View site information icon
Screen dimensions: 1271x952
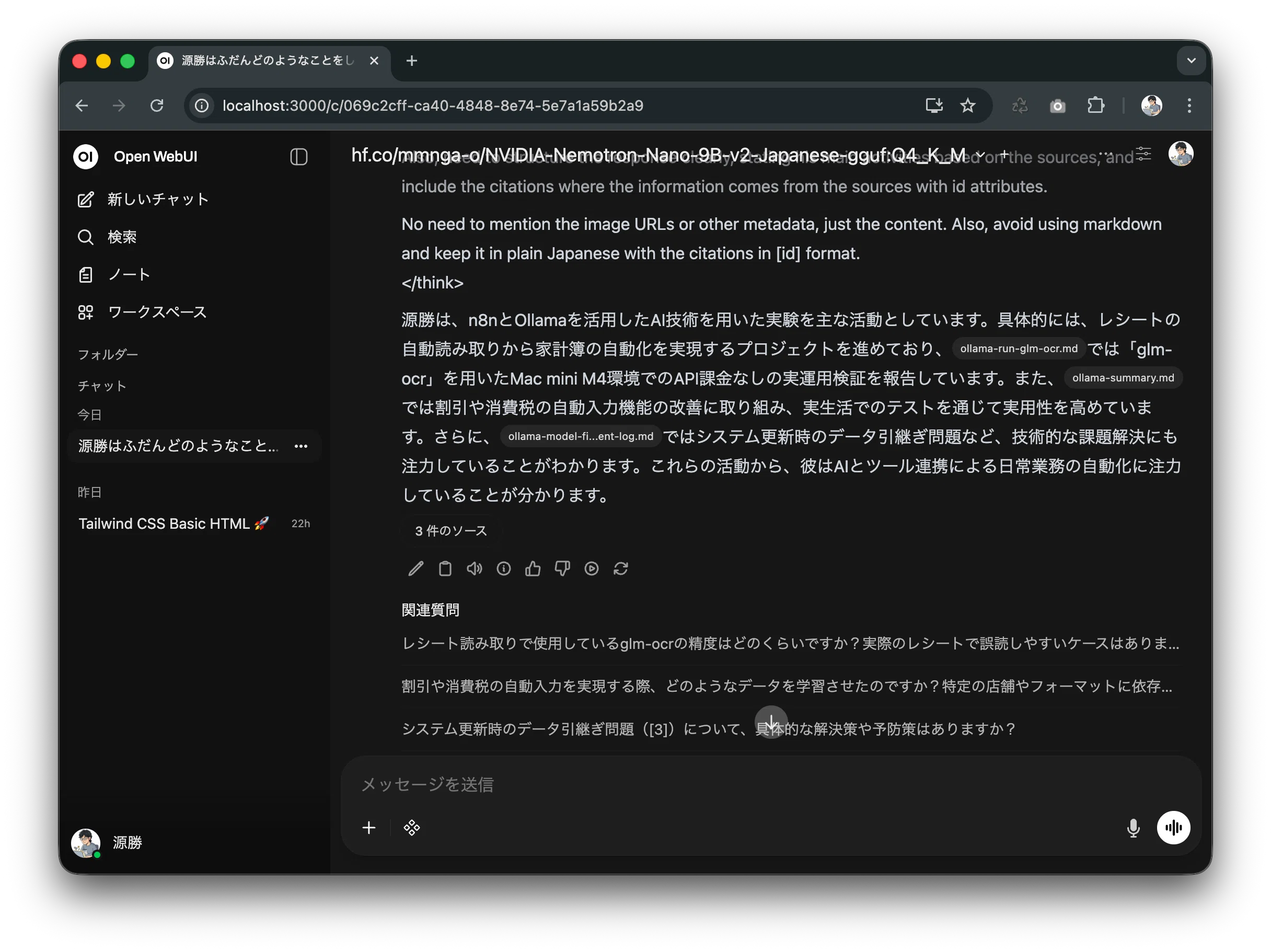click(202, 106)
